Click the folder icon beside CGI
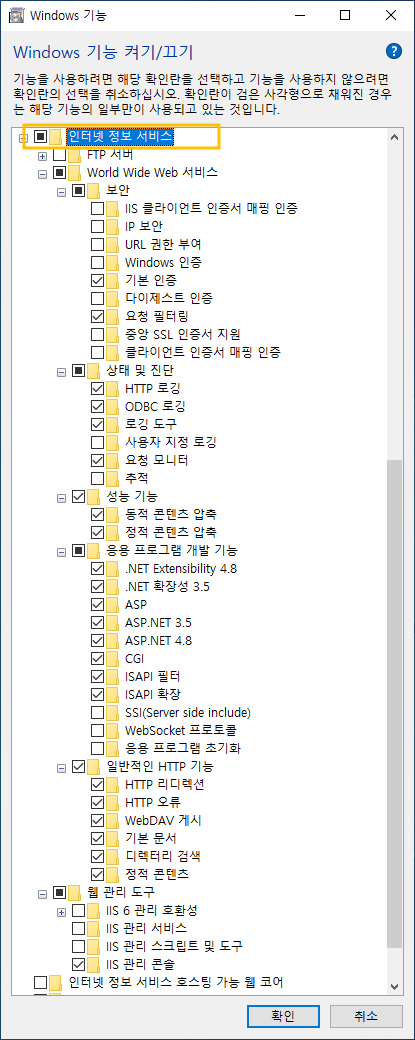 point(114,659)
